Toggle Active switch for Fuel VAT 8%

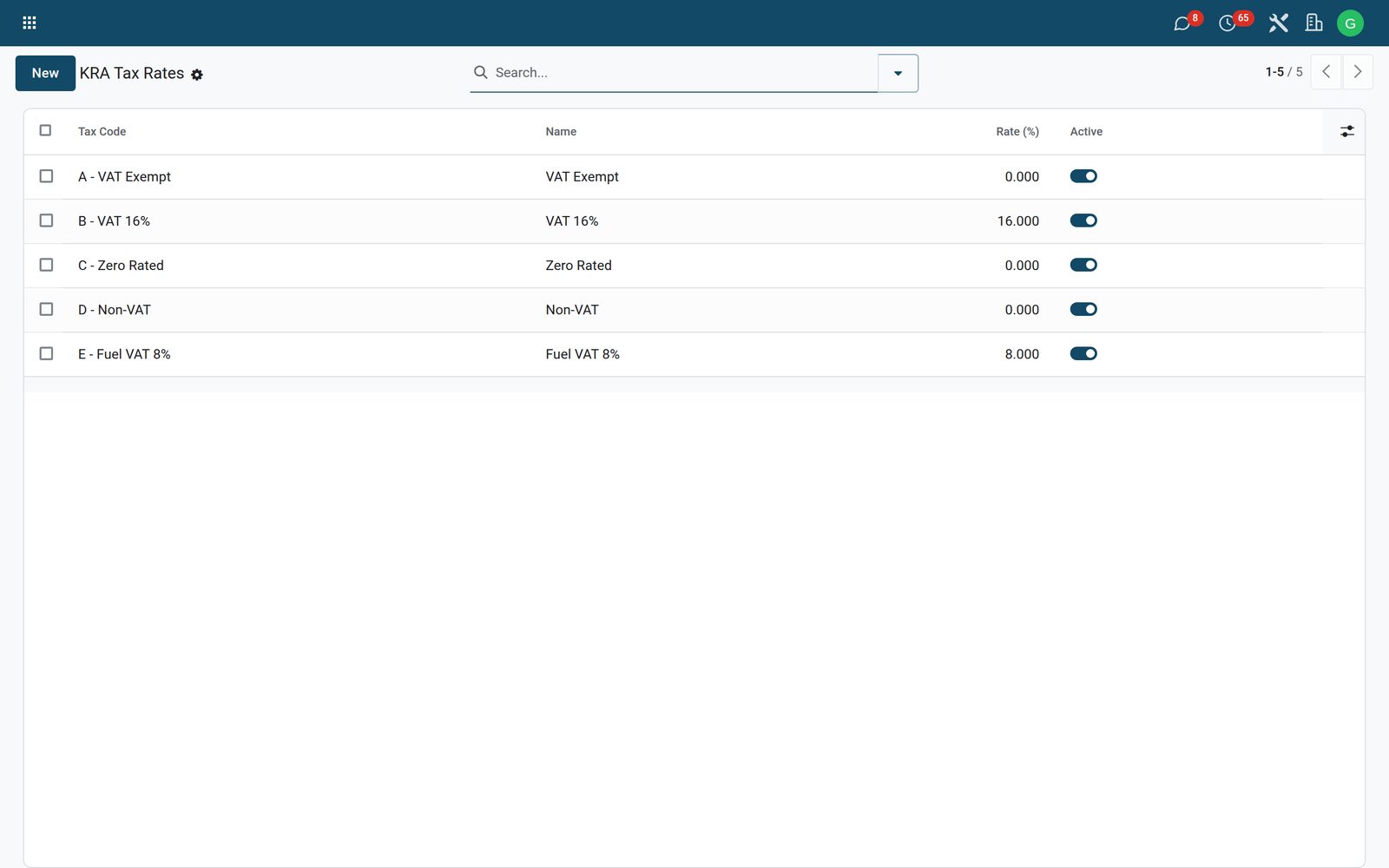click(x=1083, y=353)
